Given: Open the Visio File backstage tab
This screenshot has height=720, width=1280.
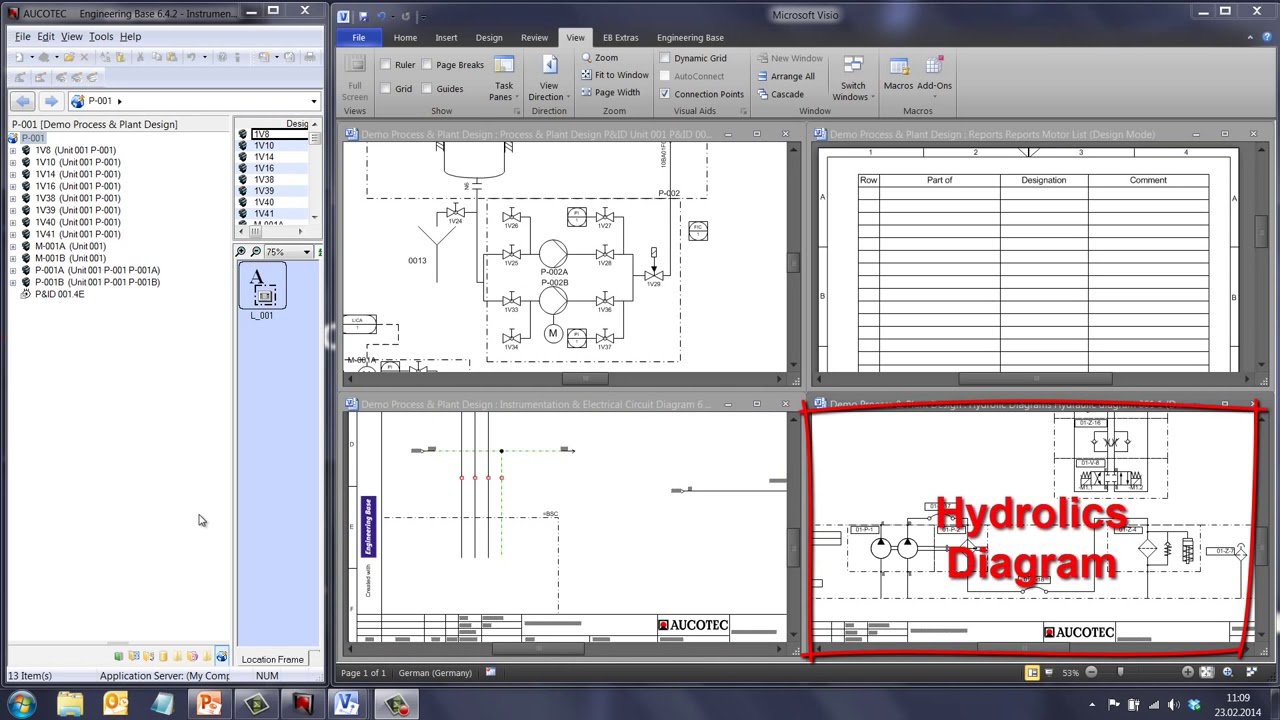Looking at the screenshot, I should point(358,38).
